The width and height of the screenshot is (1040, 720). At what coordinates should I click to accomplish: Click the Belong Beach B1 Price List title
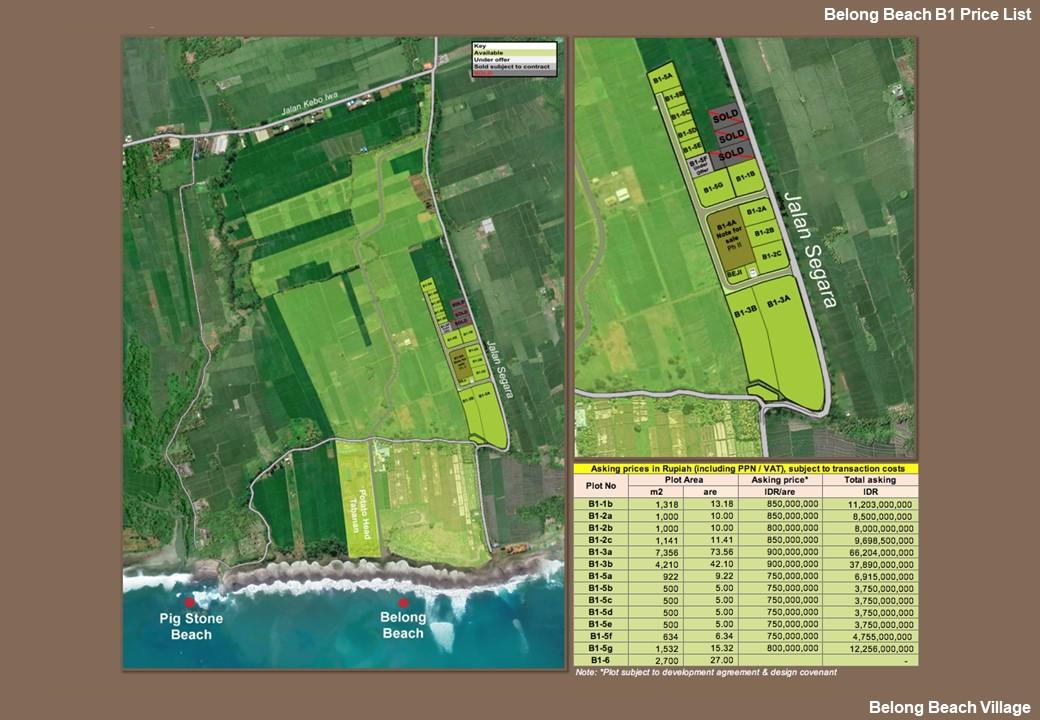coord(926,15)
